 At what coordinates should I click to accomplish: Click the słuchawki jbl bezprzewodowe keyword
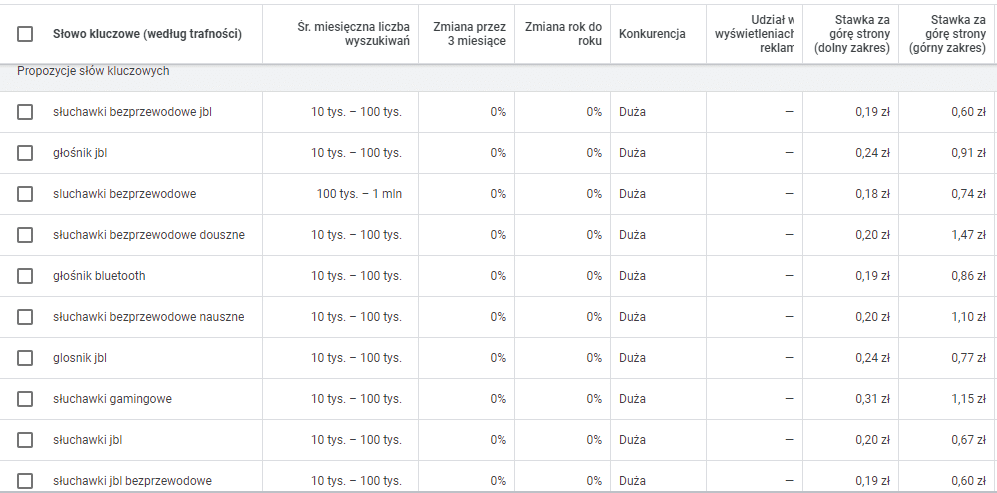132,481
